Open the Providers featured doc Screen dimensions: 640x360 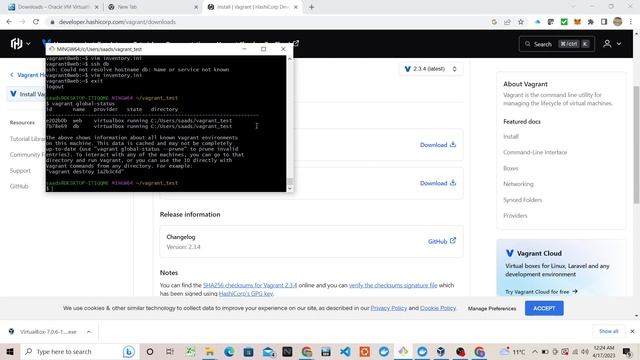tap(515, 216)
